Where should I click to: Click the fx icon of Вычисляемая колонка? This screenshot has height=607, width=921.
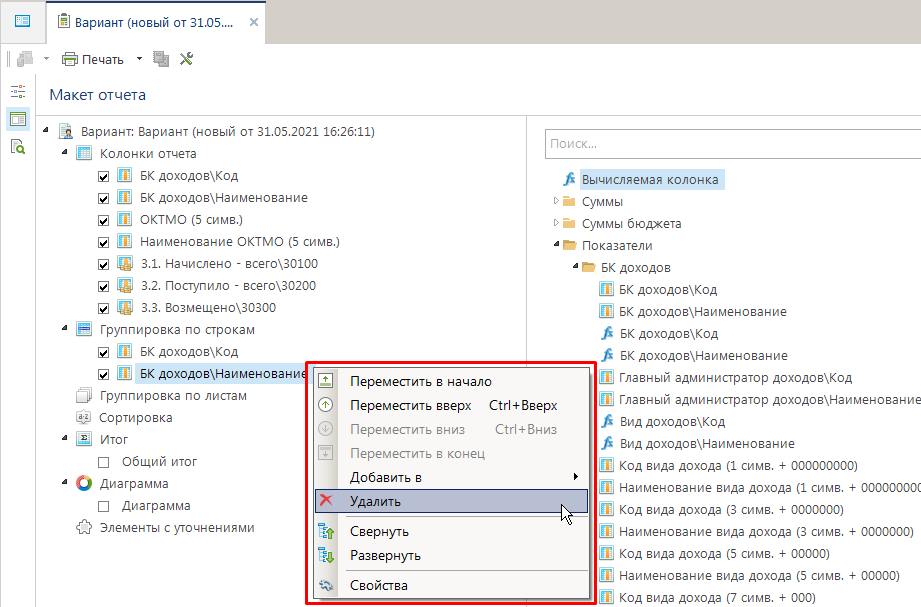point(569,179)
